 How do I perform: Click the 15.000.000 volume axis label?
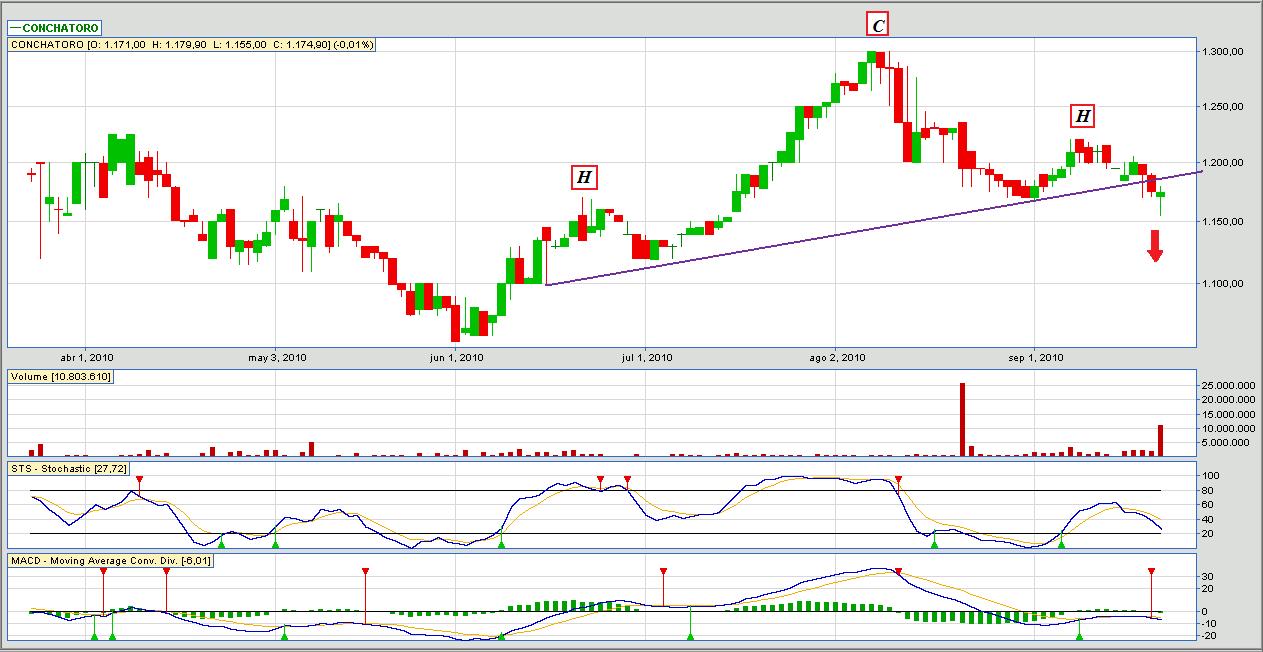[1226, 413]
